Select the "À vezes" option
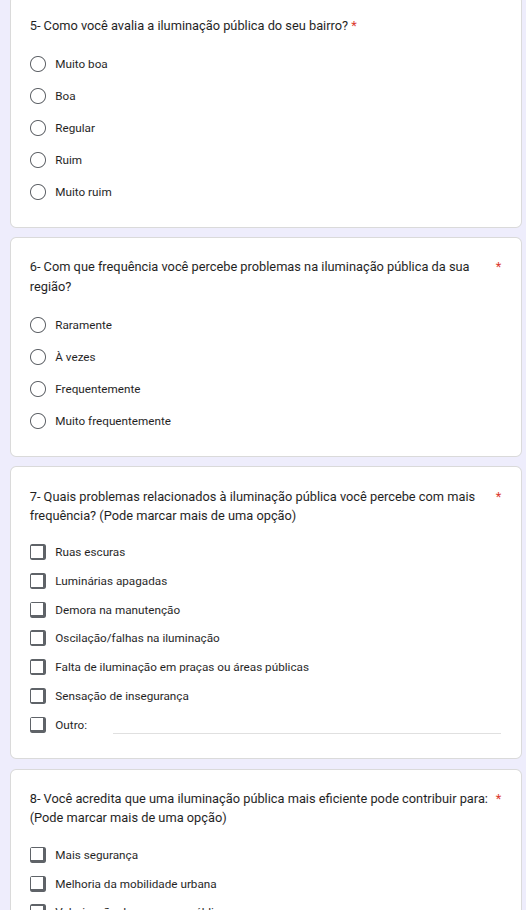Image resolution: width=526 pixels, height=910 pixels. [x=38, y=357]
